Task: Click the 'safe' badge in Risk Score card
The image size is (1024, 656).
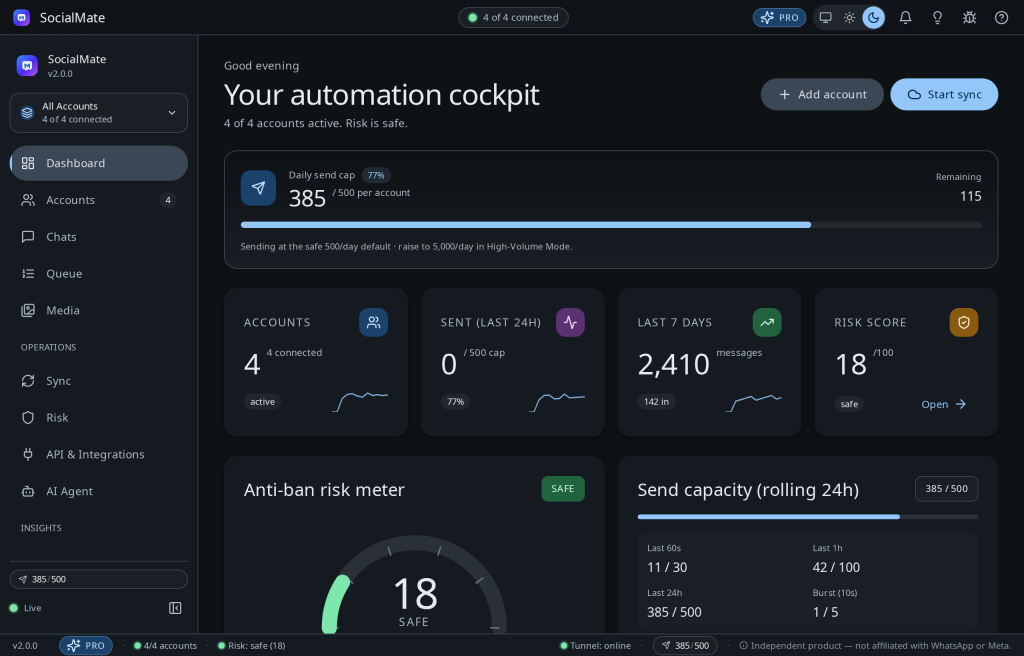Action: click(849, 404)
